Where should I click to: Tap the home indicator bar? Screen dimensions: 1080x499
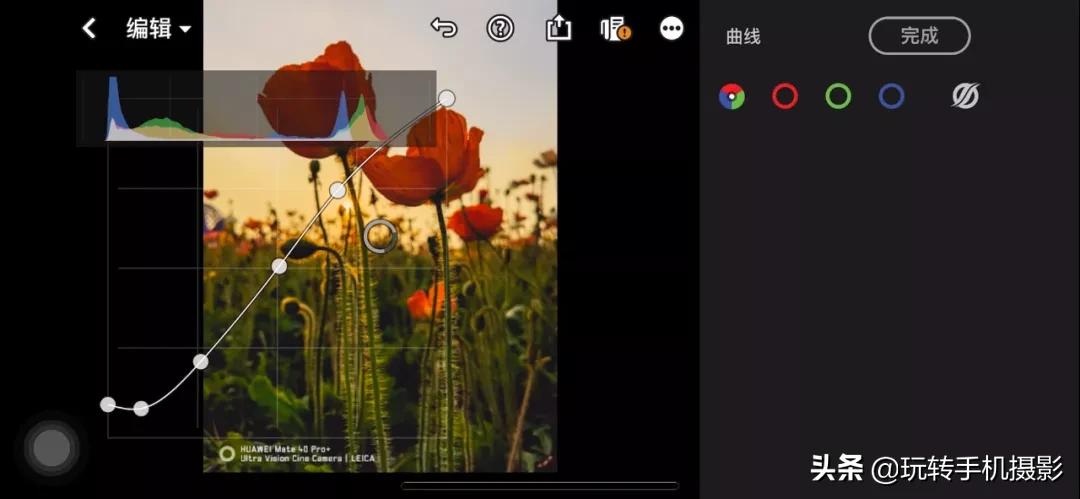pyautogui.click(x=540, y=486)
